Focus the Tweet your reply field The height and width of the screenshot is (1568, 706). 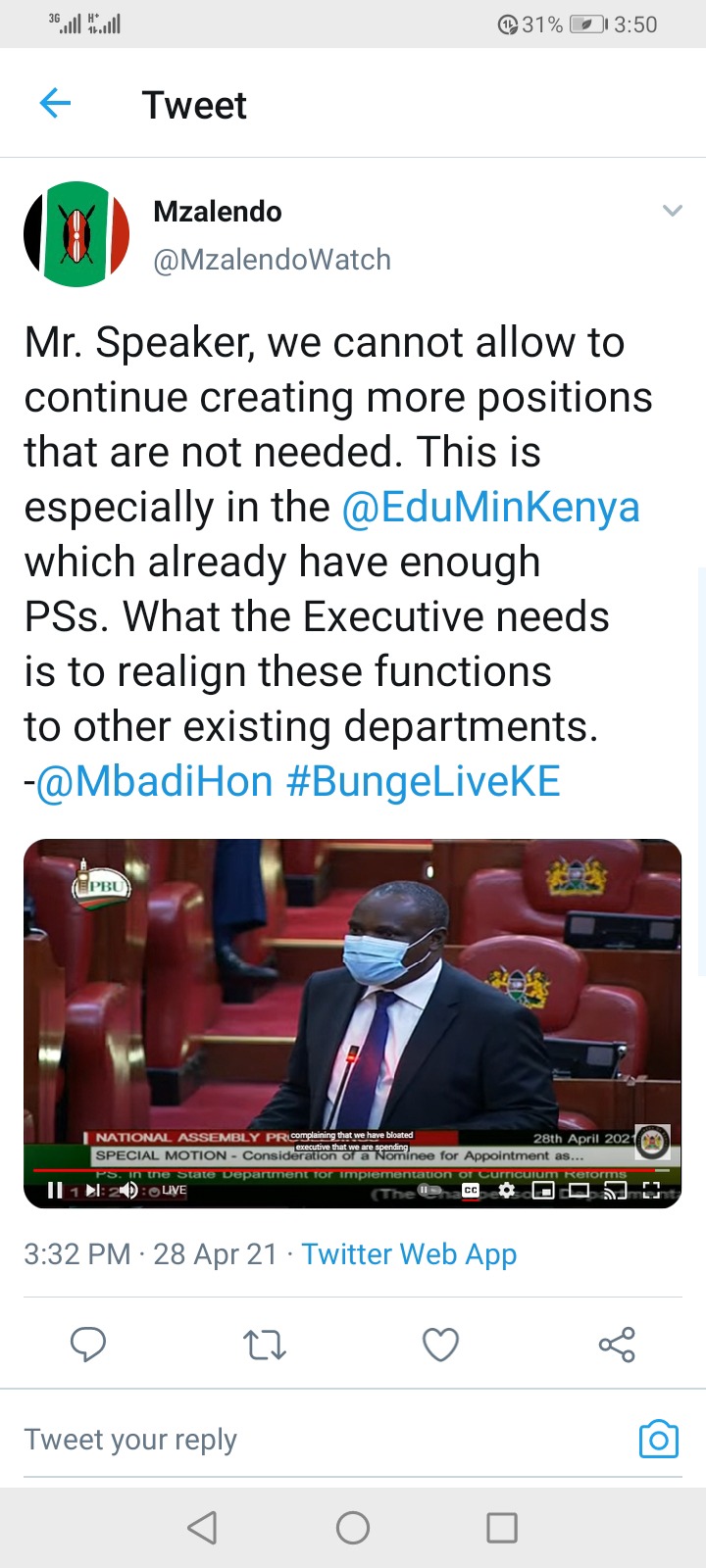pos(324,1440)
